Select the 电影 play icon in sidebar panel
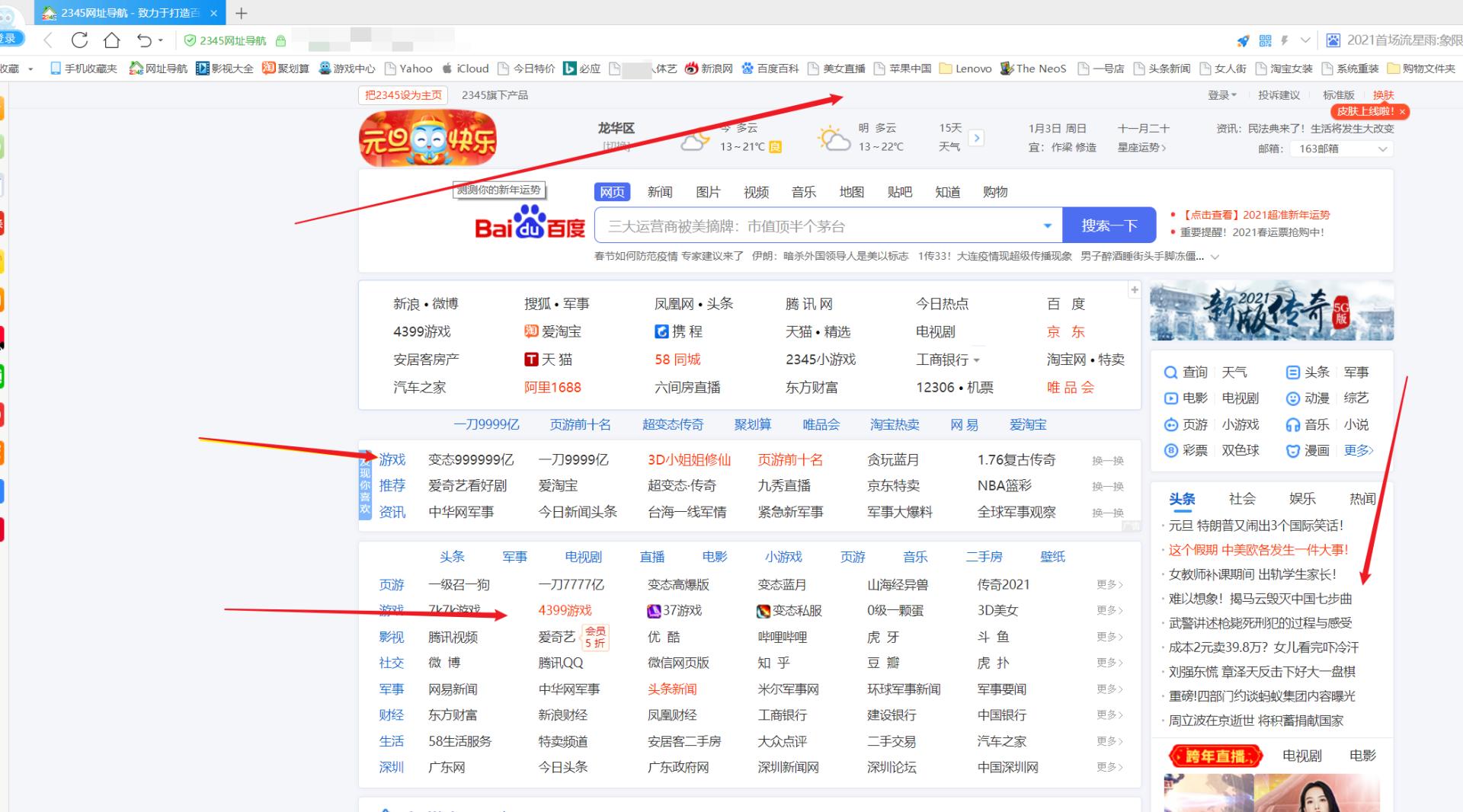Viewport: 1463px width, 812px height. [1171, 398]
